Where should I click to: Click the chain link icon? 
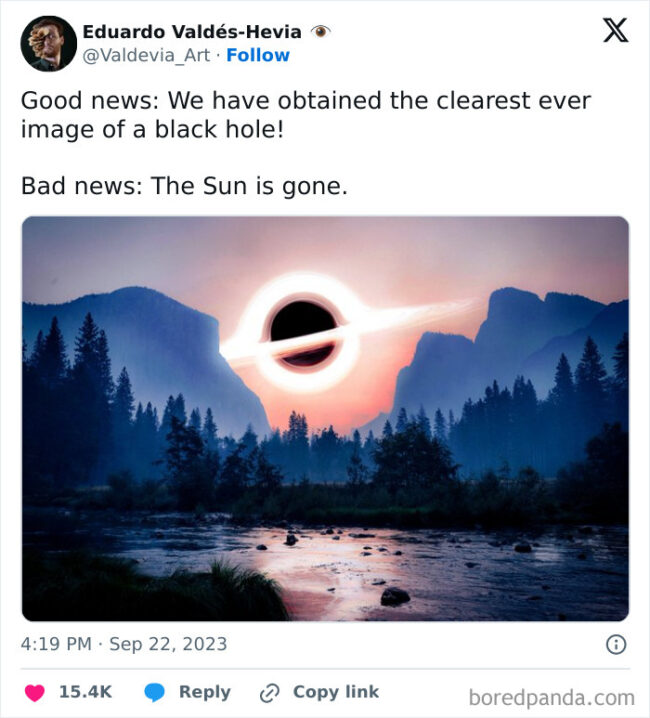pos(269,692)
